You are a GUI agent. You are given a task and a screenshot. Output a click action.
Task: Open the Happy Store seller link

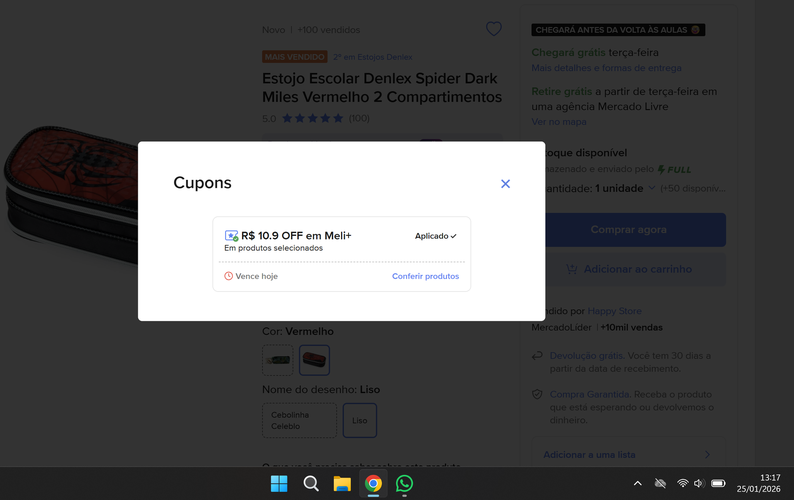[x=614, y=311]
